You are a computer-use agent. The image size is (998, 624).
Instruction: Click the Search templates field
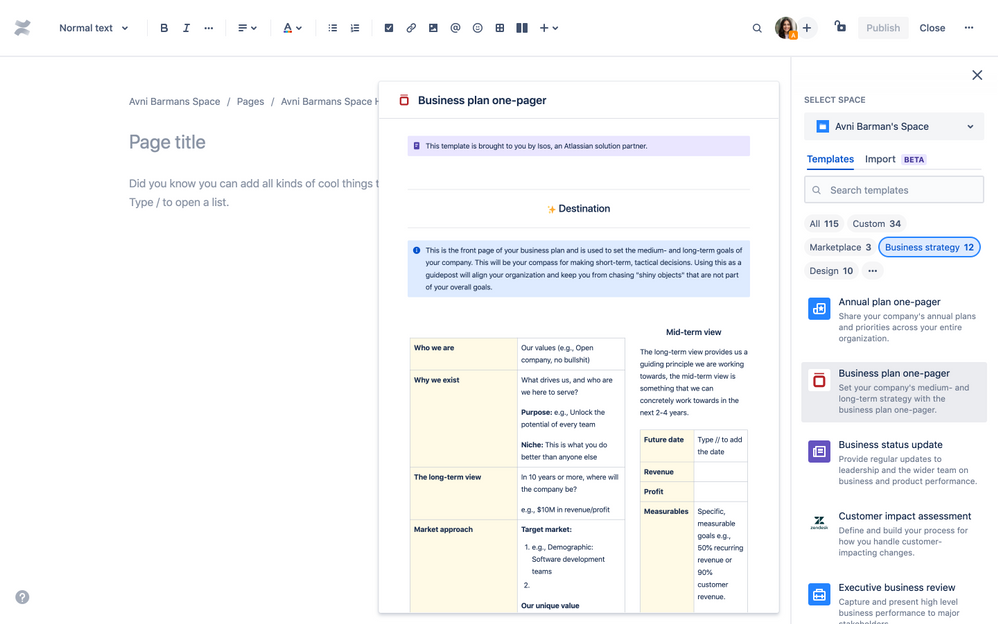[x=894, y=190]
